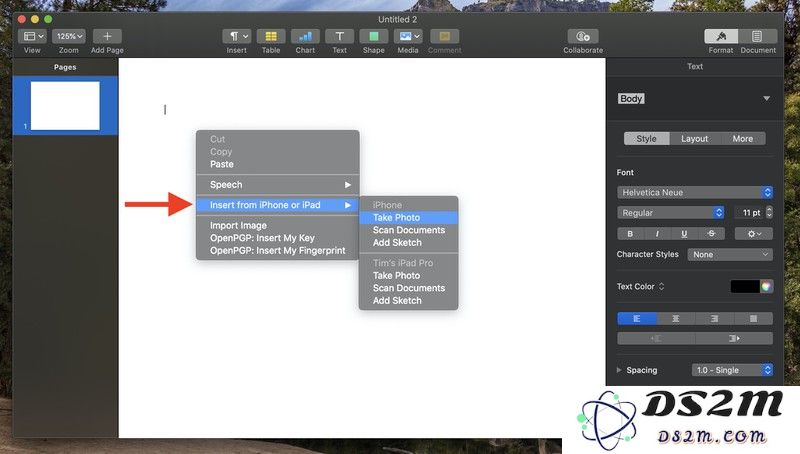Viewport: 800px width, 454px height.
Task: Choose Take Photo under iPhone
Action: pos(408,218)
